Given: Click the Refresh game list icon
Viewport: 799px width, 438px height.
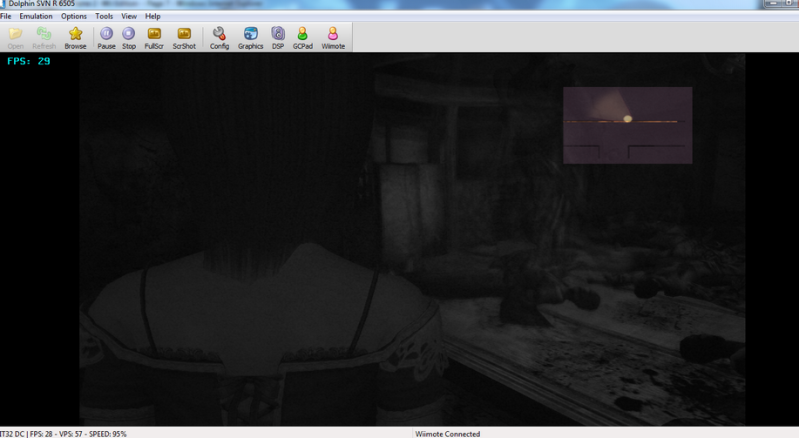Looking at the screenshot, I should pos(45,37).
